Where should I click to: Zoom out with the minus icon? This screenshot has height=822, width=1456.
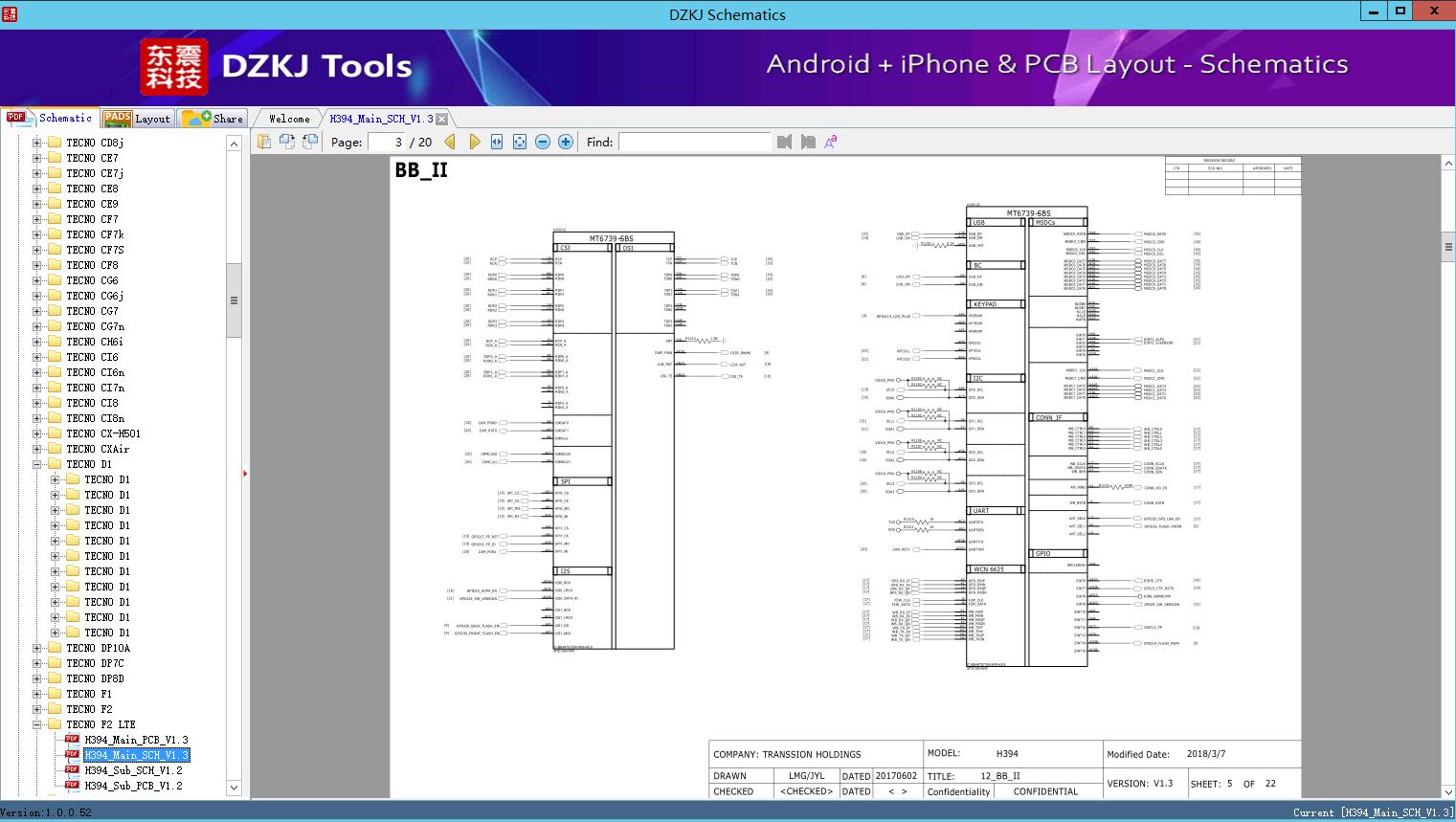tap(543, 142)
